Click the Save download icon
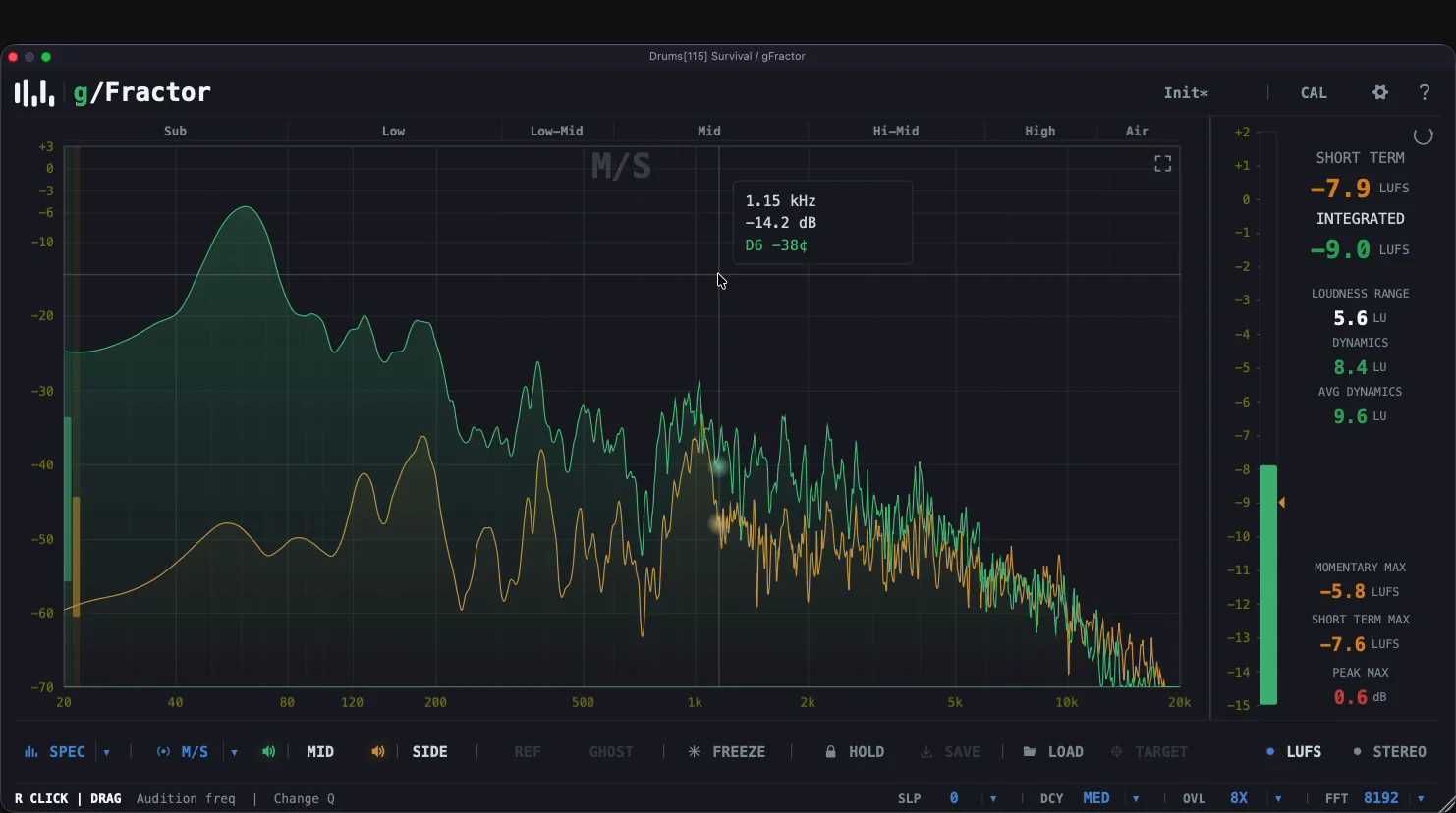 [x=926, y=752]
